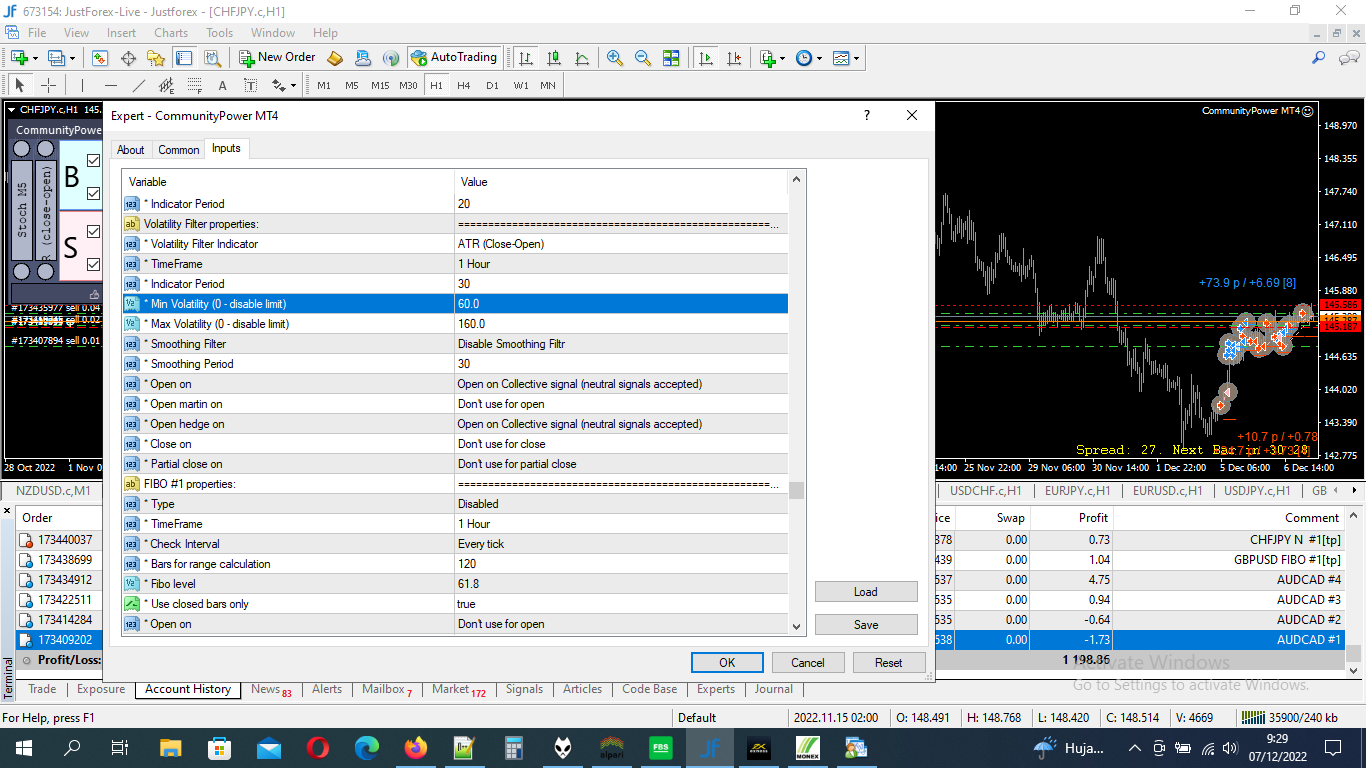The height and width of the screenshot is (768, 1366).
Task: Click the Save button
Action: (866, 625)
